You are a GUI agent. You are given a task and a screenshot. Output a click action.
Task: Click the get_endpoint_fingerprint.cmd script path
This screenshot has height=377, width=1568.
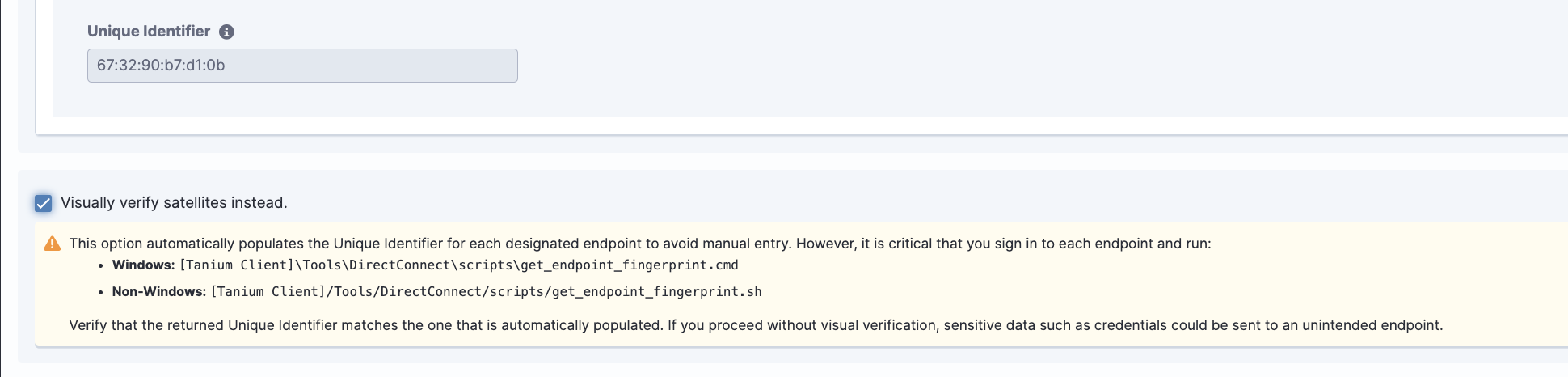coord(459,265)
